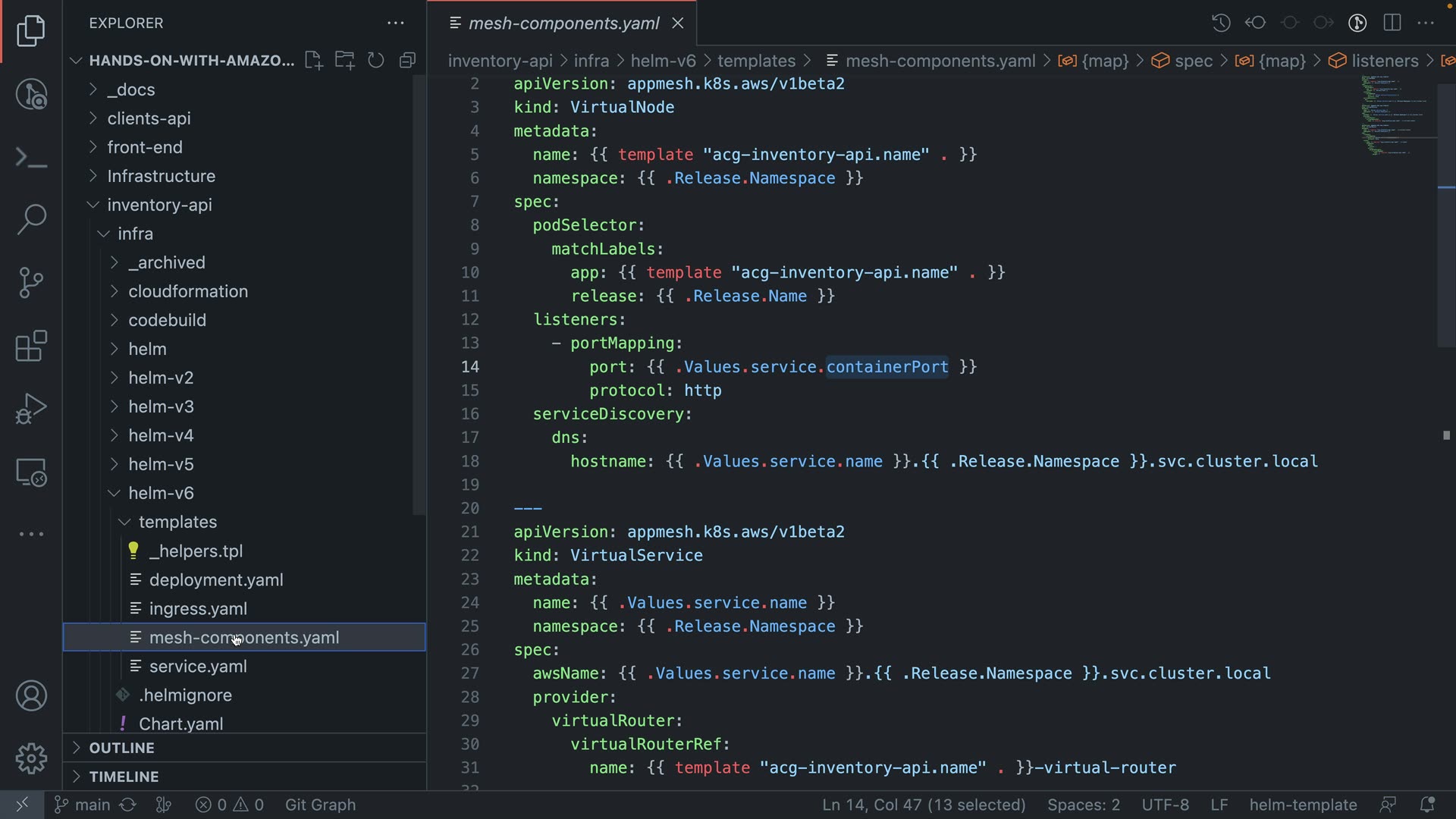Split the editor to the right

(1392, 23)
